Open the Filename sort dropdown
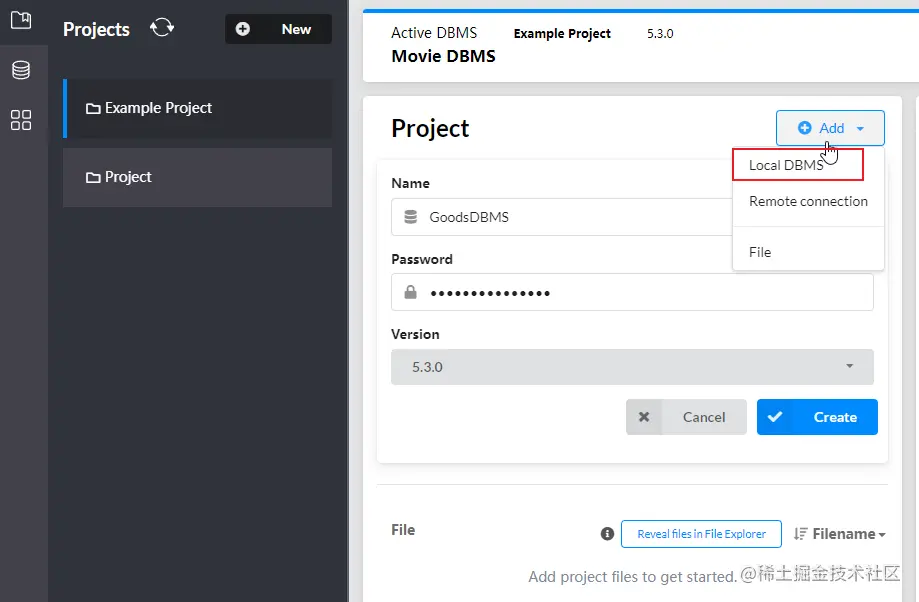This screenshot has width=919, height=602. point(840,534)
